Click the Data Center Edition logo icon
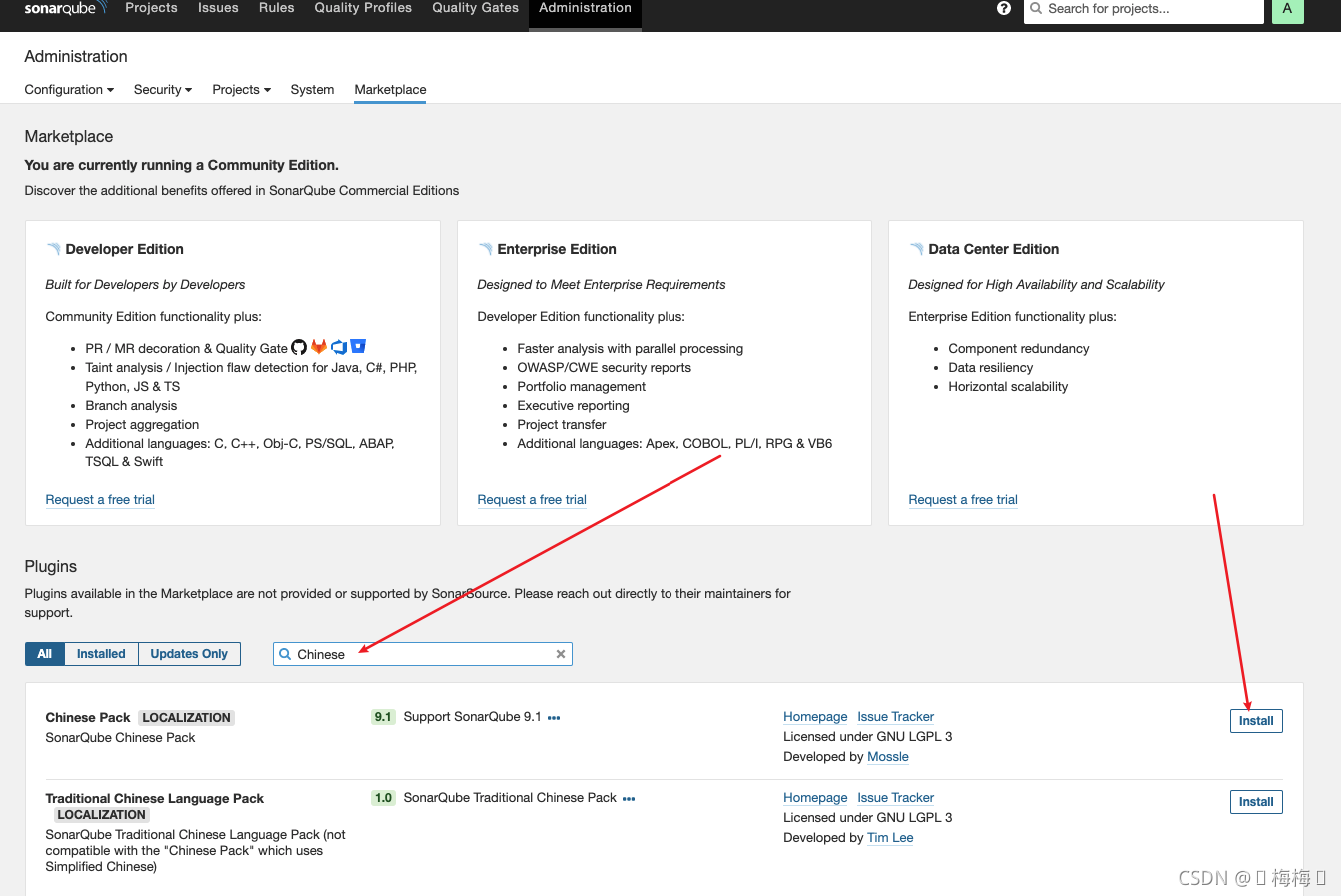The width and height of the screenshot is (1341, 896). click(916, 249)
